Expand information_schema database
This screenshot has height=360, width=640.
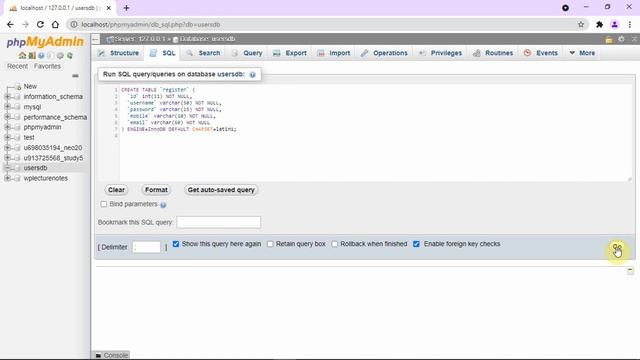pyautogui.click(x=7, y=97)
